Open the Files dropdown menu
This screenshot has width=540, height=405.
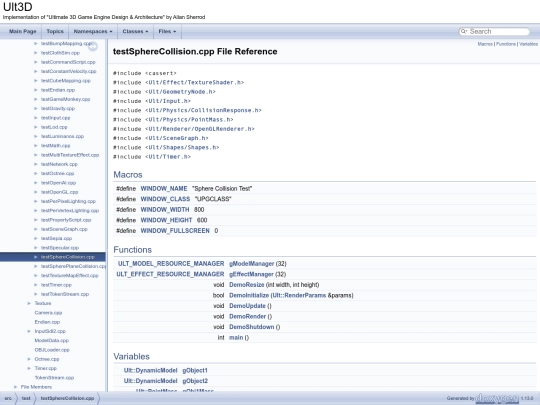pos(167,31)
